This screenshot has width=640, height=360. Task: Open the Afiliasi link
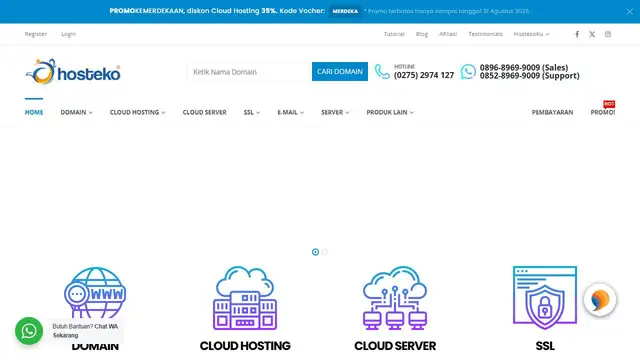pos(448,34)
